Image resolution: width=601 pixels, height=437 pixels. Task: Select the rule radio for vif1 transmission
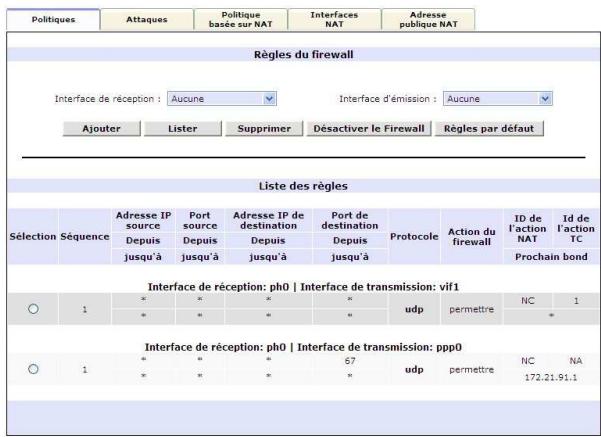coord(33,309)
